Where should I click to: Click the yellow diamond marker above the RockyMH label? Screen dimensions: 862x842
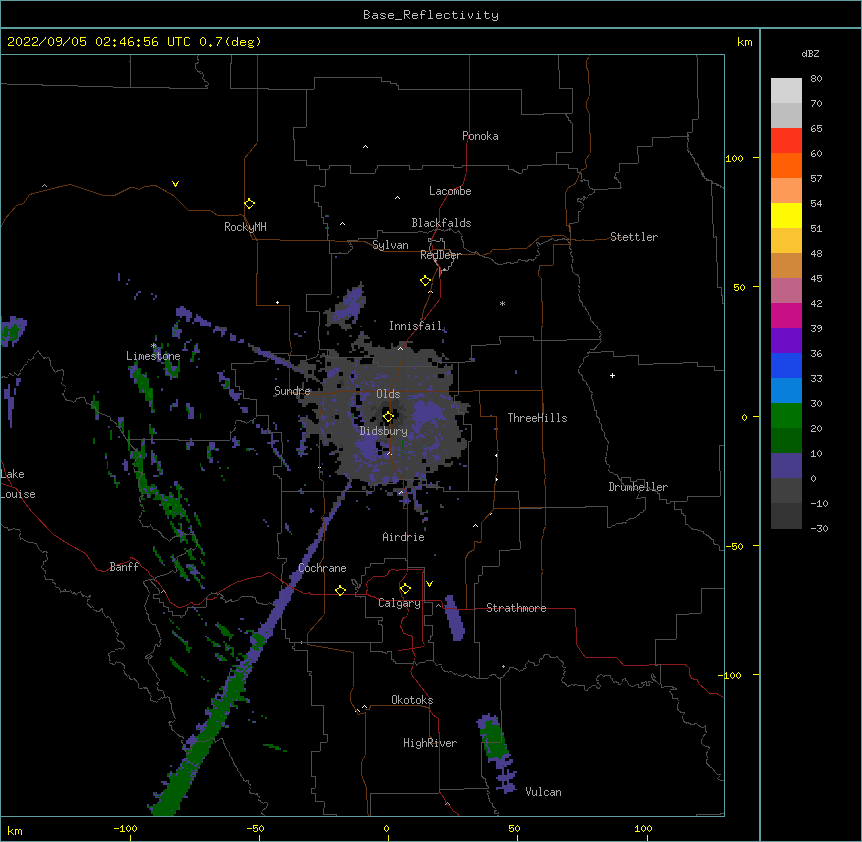click(250, 204)
